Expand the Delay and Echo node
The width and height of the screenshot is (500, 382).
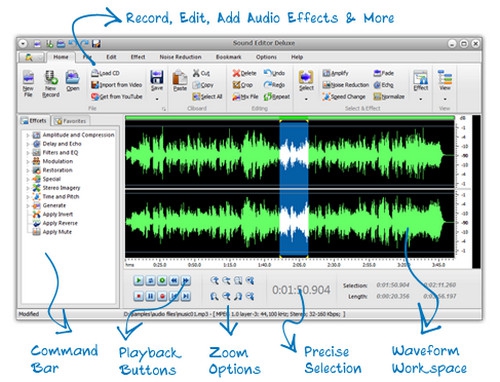coord(28,144)
